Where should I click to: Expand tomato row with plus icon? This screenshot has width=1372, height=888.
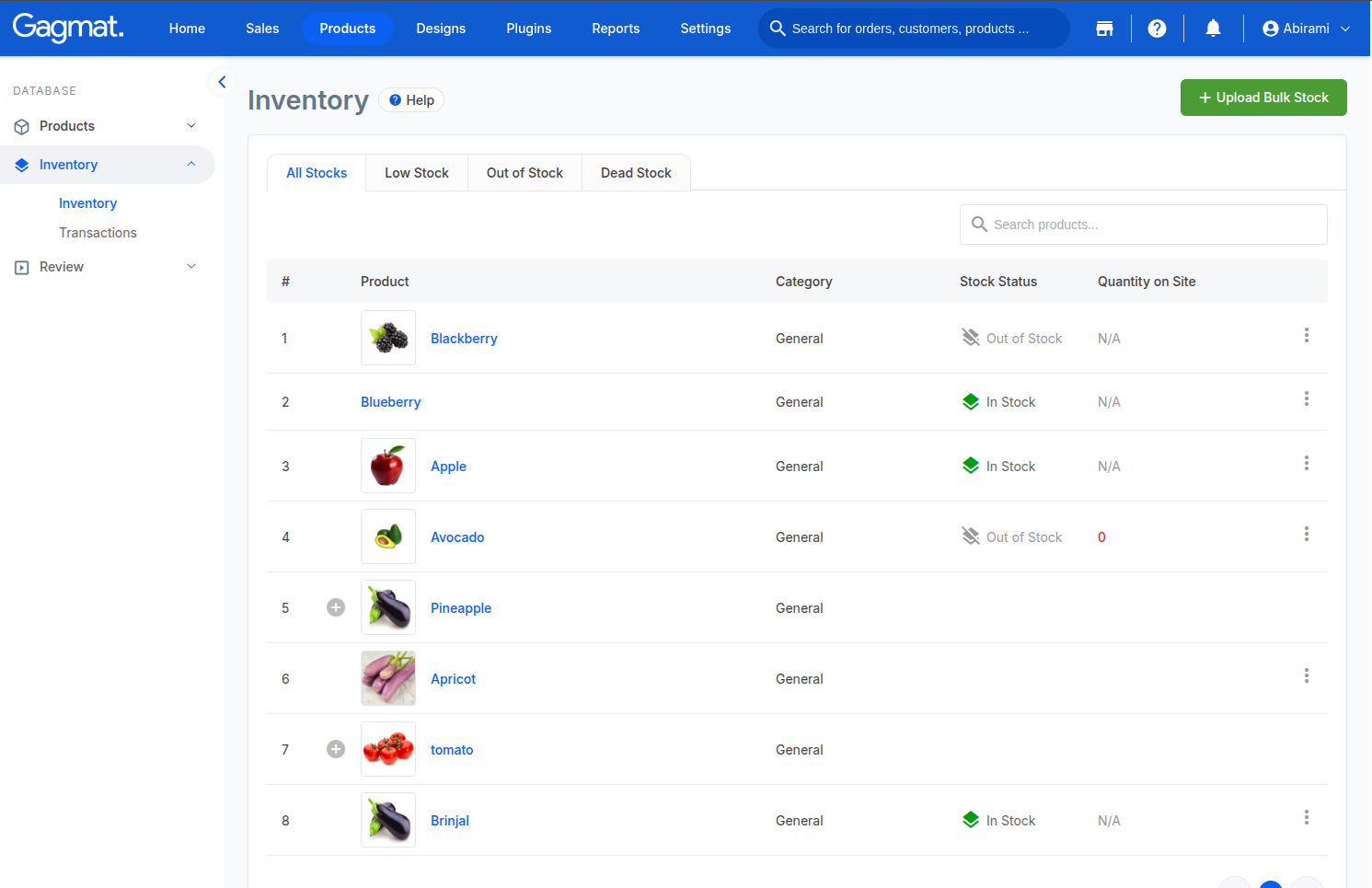pyautogui.click(x=336, y=749)
